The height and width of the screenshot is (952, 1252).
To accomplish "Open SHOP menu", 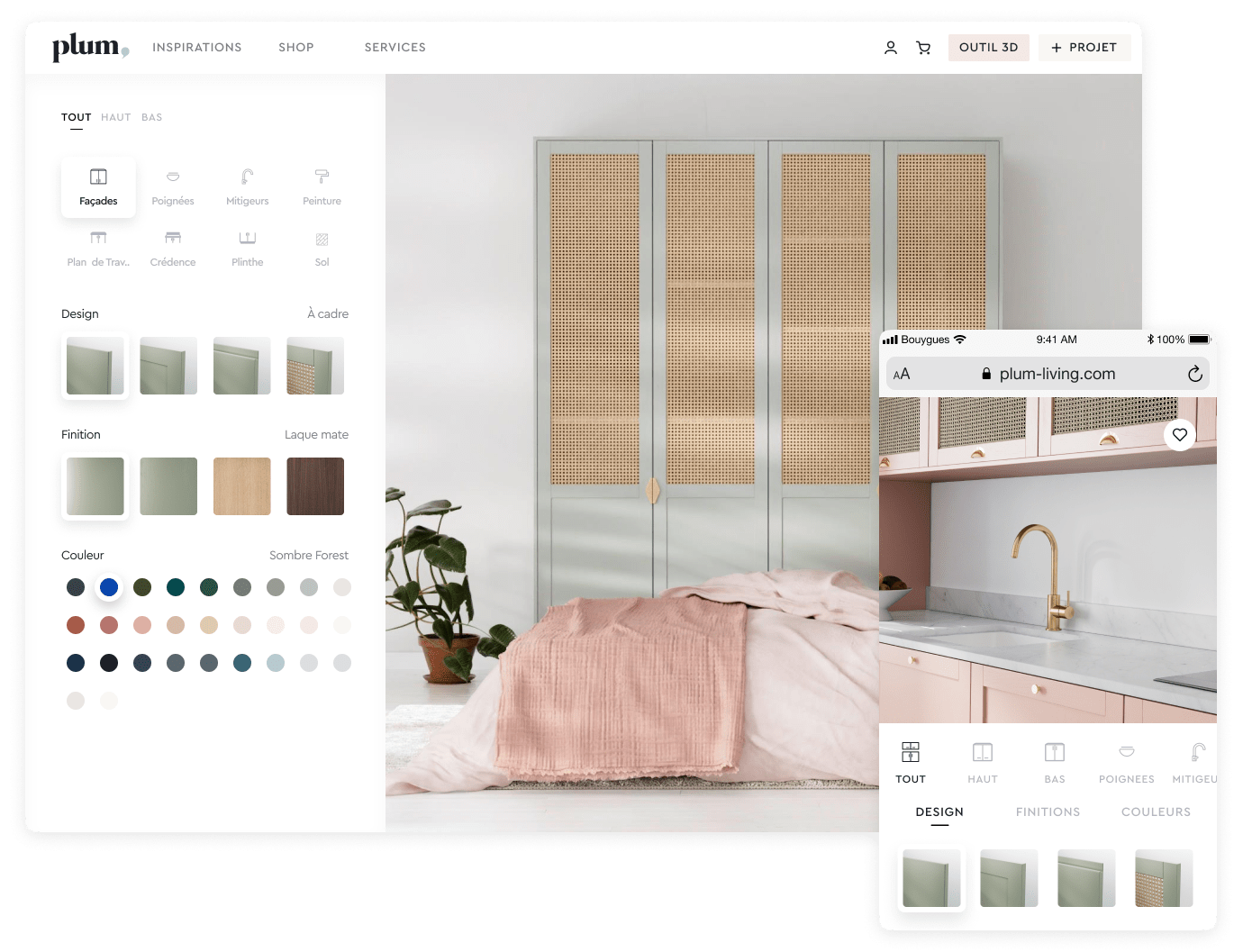I will (296, 47).
